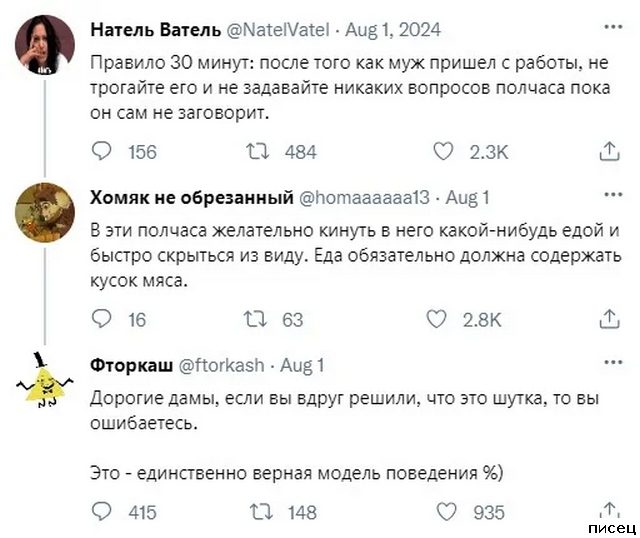Reply to Хомяк не обрезанный's tweet
The height and width of the screenshot is (538, 640).
pos(102,320)
